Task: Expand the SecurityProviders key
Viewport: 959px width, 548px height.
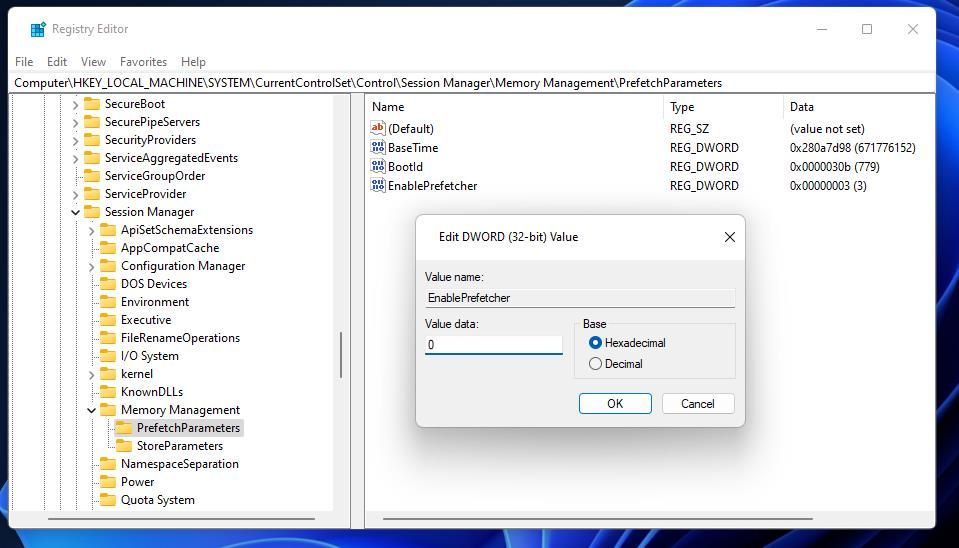Action: [75, 141]
